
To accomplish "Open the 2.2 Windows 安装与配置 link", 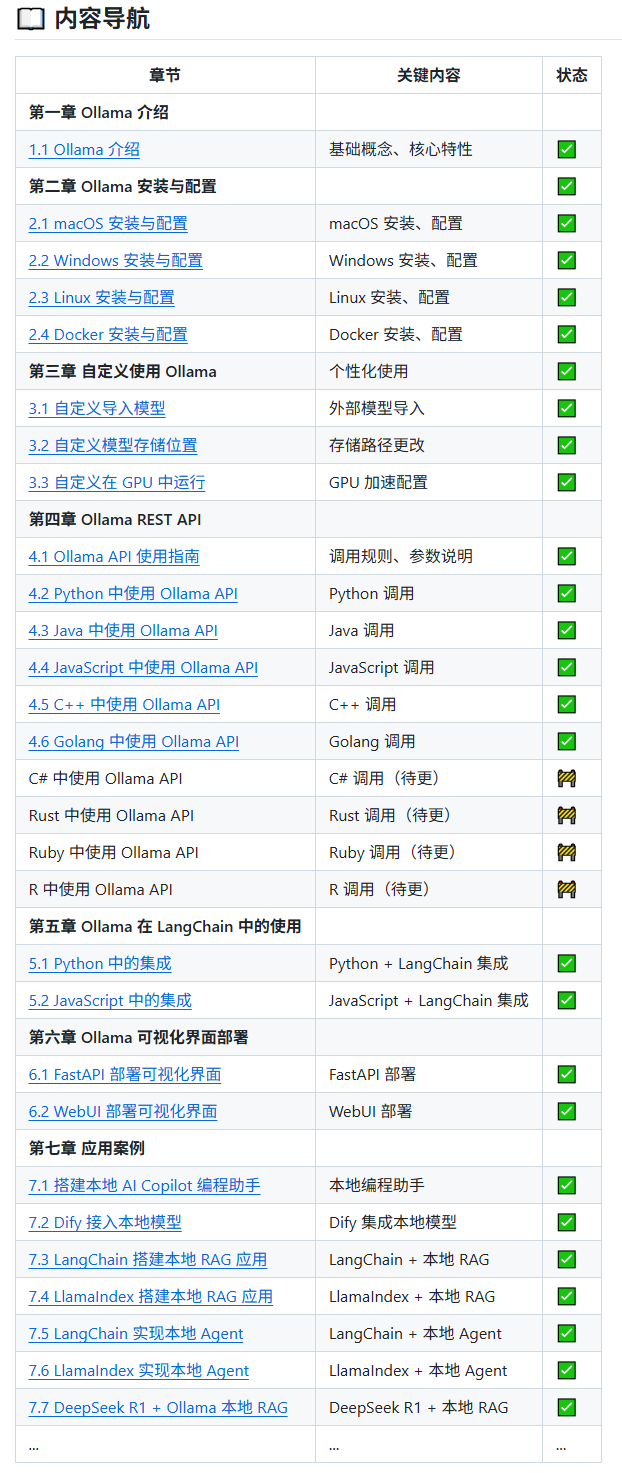I will tap(115, 260).
